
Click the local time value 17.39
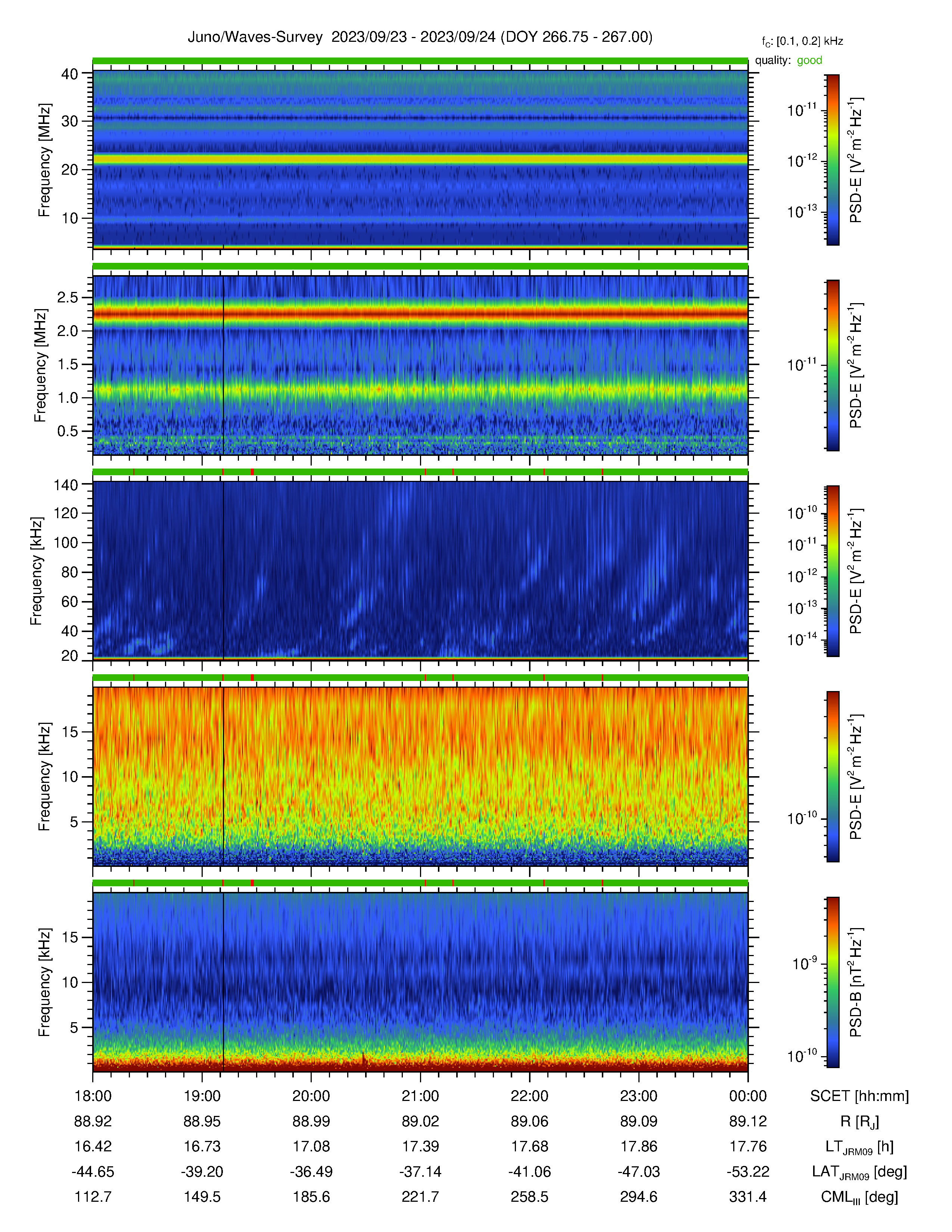[x=420, y=1146]
